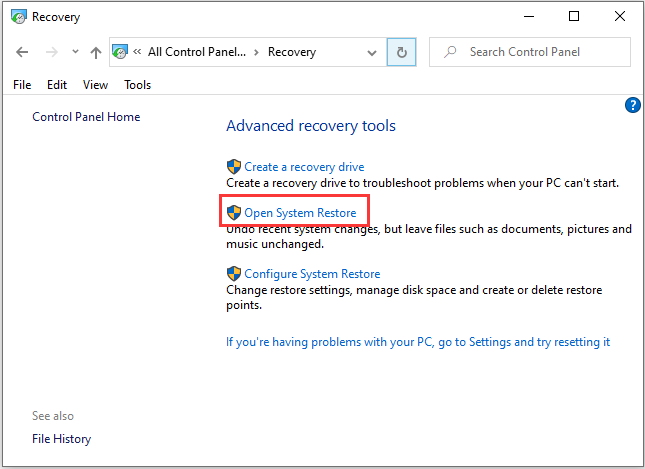Launch Open System Restore
The height and width of the screenshot is (469, 645).
click(x=300, y=213)
